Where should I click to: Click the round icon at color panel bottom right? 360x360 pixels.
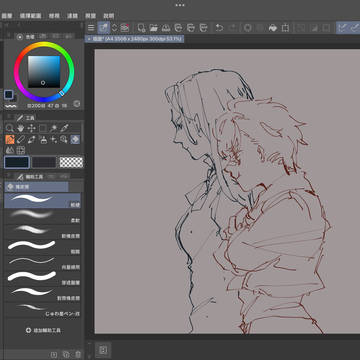coord(77,104)
